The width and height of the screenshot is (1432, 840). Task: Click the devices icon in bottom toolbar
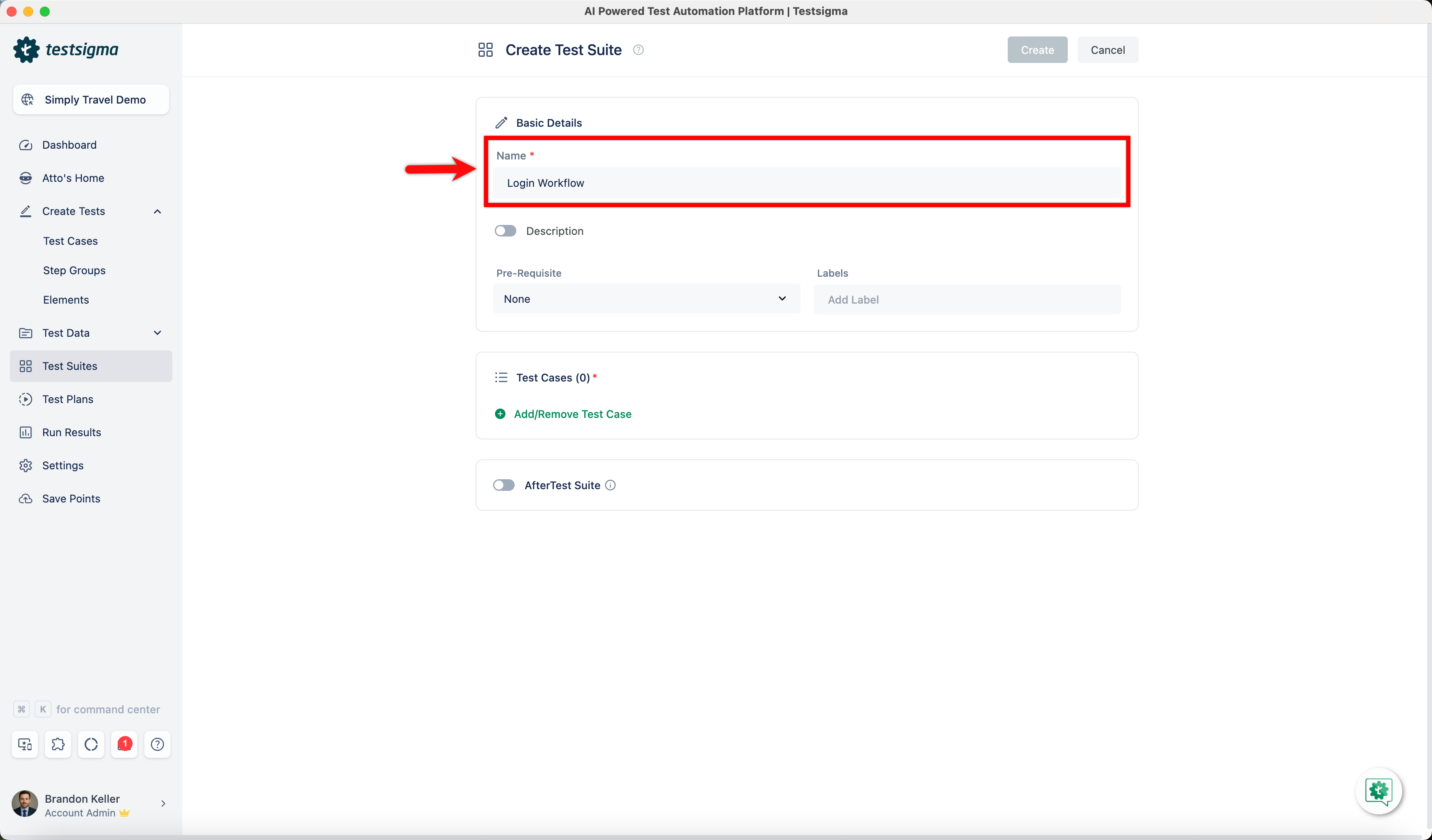pyautogui.click(x=25, y=744)
